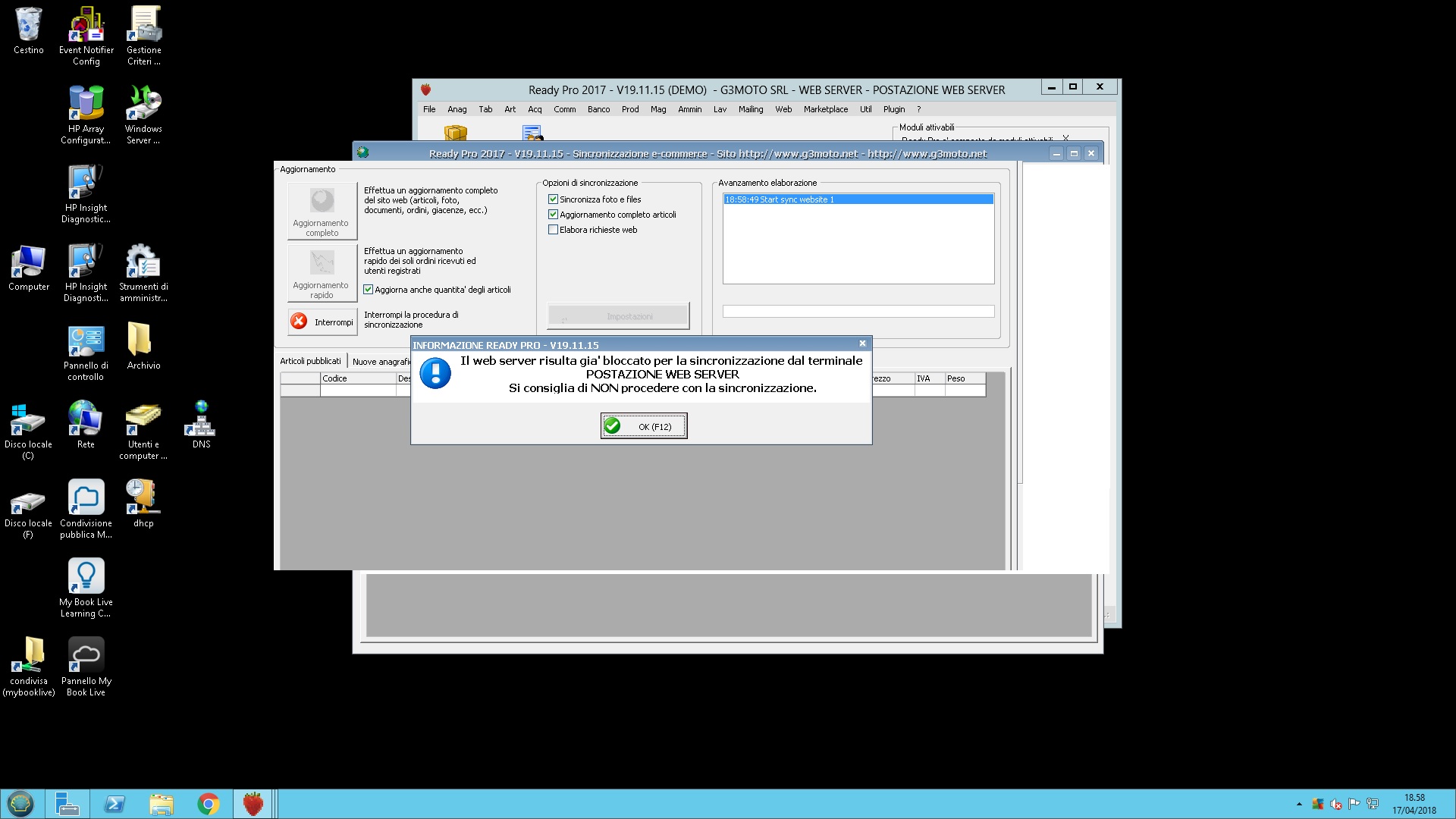Click OK (F12) in the information dialog
Image resolution: width=1456 pixels, height=819 pixels.
click(644, 426)
